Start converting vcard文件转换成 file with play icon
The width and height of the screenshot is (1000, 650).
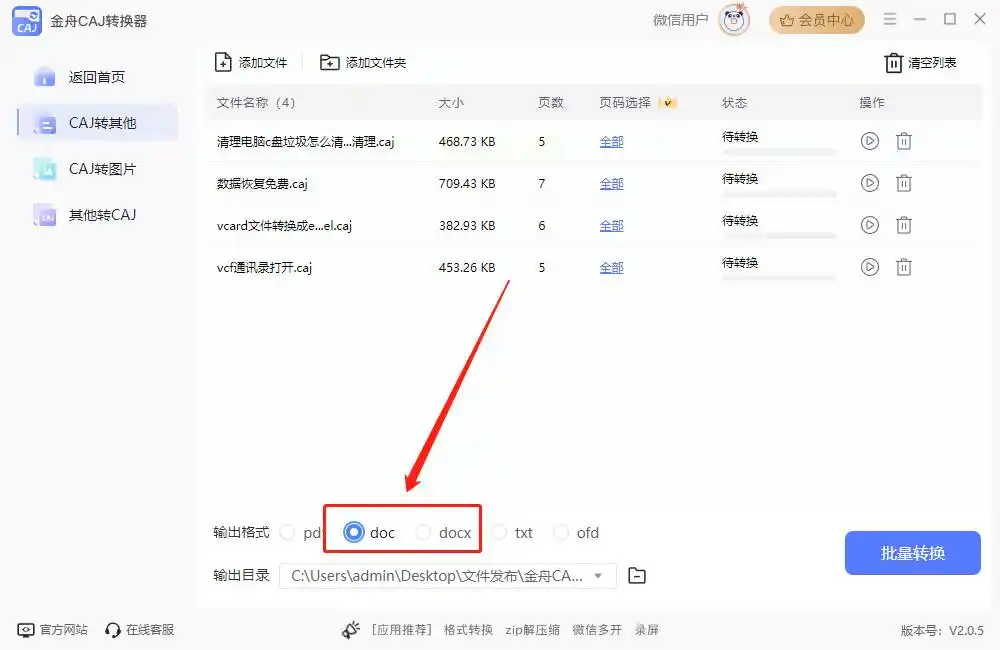pos(869,225)
